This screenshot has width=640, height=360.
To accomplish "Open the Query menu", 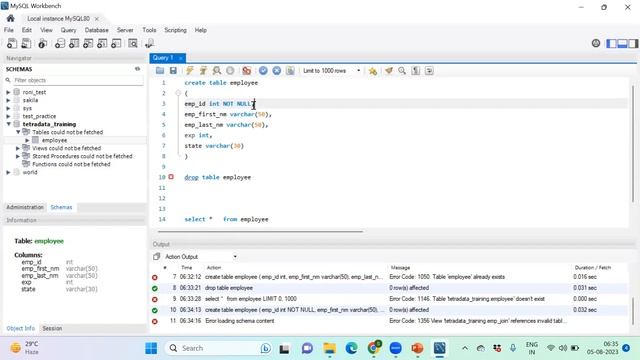I will [x=68, y=30].
